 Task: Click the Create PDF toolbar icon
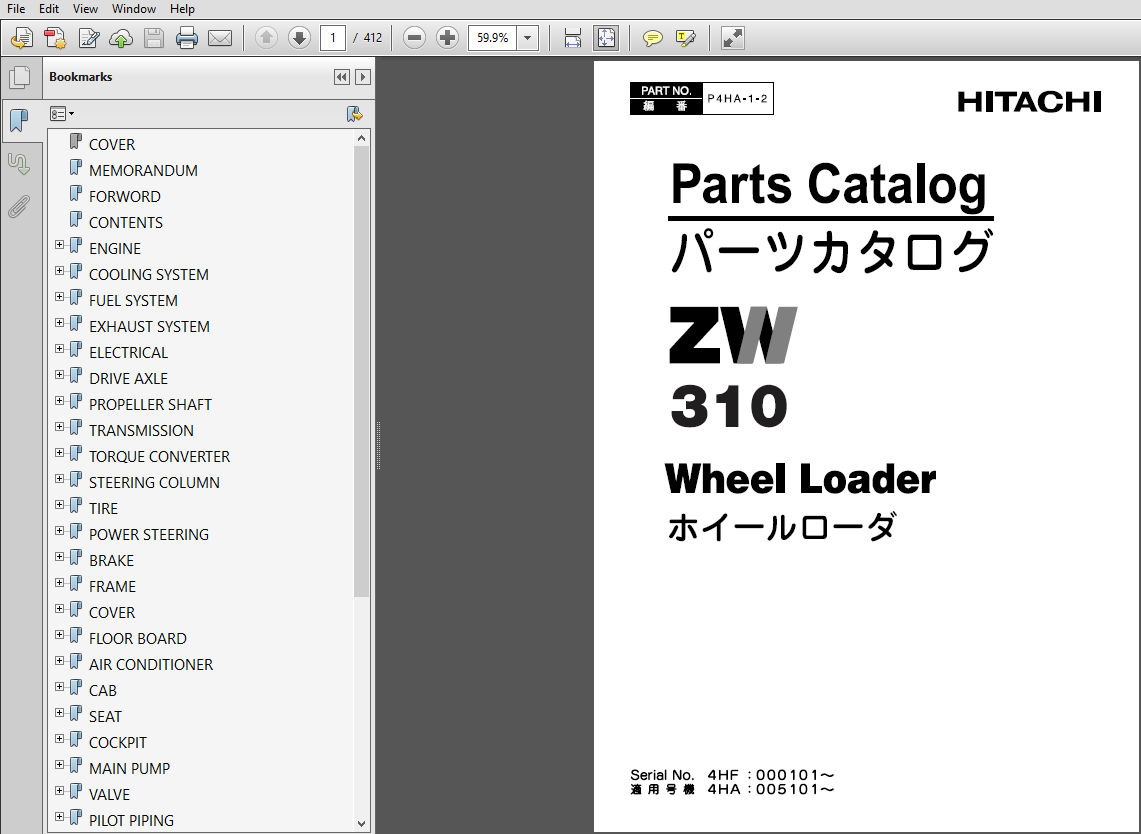tap(22, 38)
